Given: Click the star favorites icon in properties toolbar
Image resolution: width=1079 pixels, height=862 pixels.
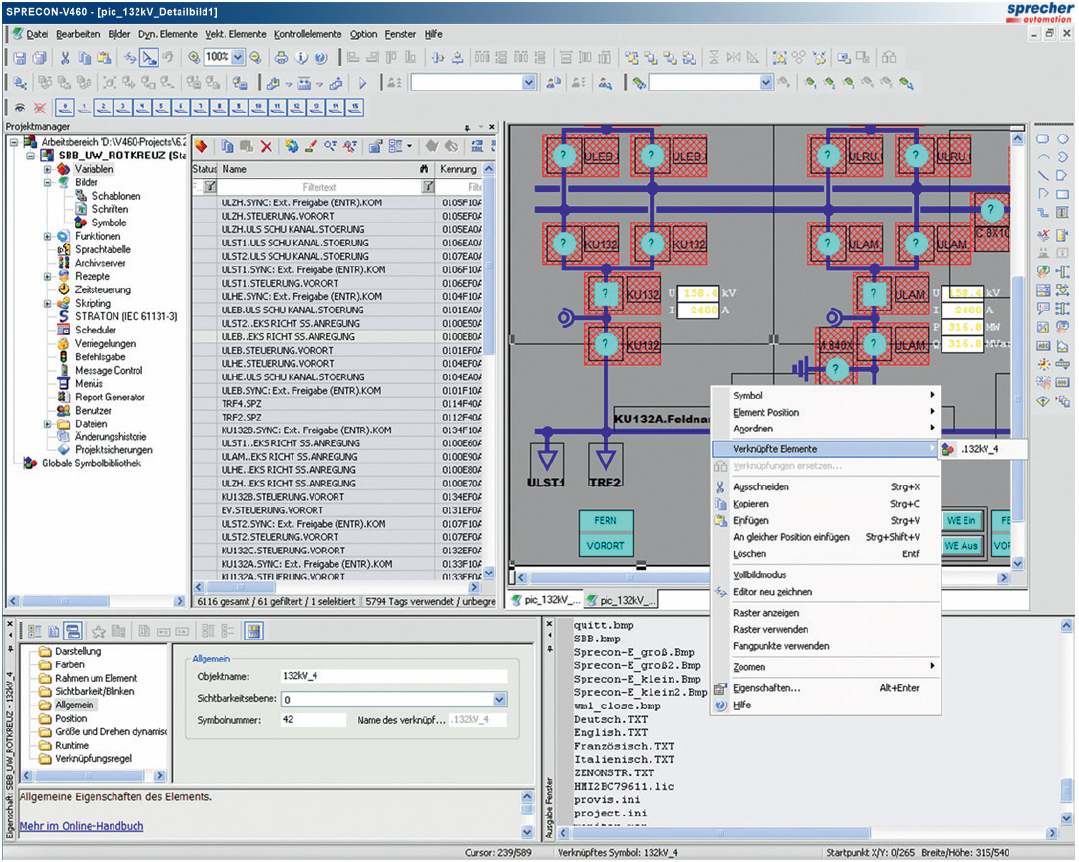Looking at the screenshot, I should [98, 631].
